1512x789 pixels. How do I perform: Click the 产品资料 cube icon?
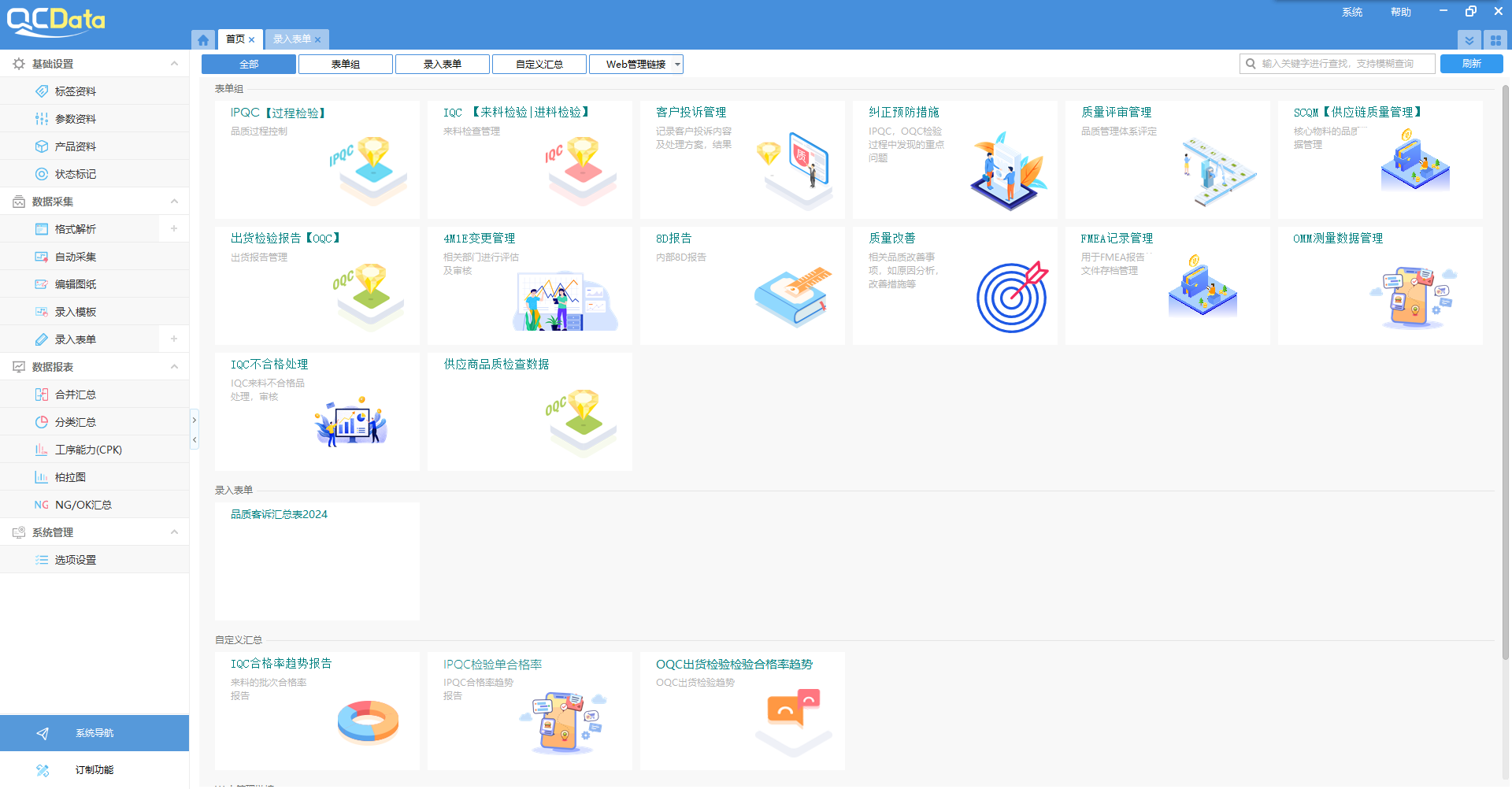click(x=42, y=146)
